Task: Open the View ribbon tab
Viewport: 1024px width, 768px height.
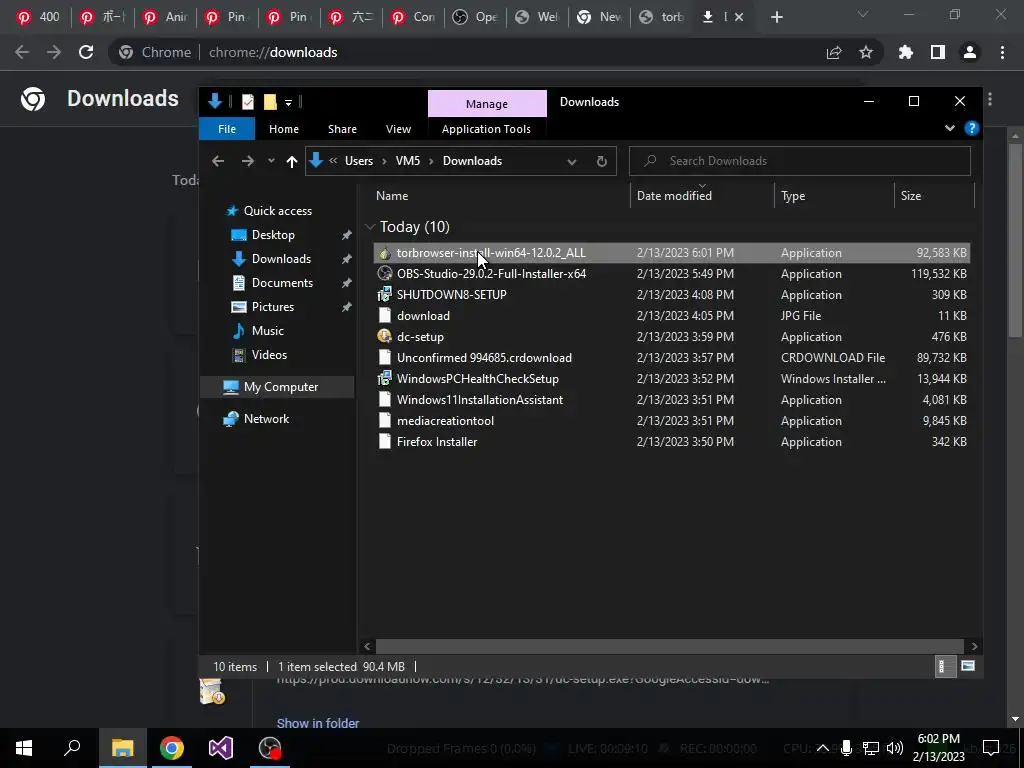Action: tap(398, 129)
